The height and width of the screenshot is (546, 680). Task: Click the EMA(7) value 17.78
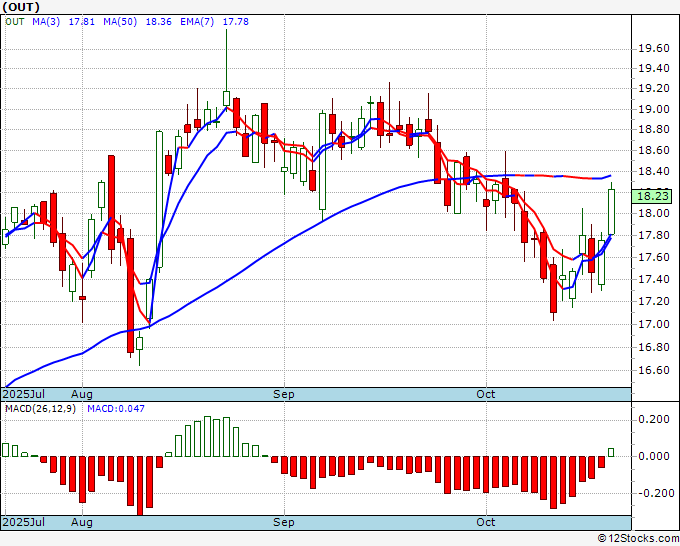(235, 22)
